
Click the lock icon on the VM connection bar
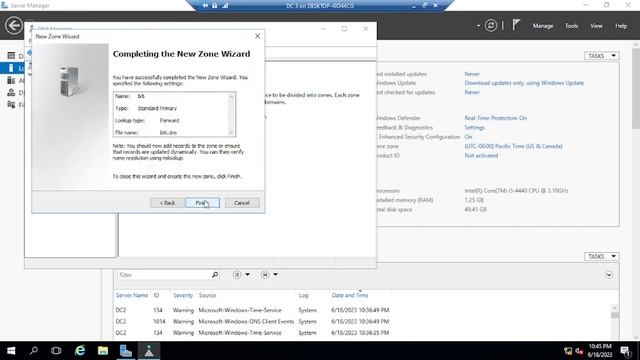214,5
